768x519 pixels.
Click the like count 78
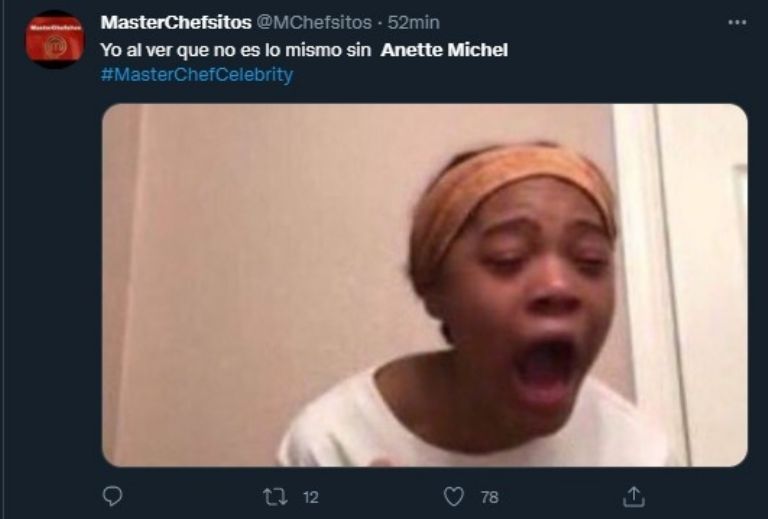click(489, 496)
